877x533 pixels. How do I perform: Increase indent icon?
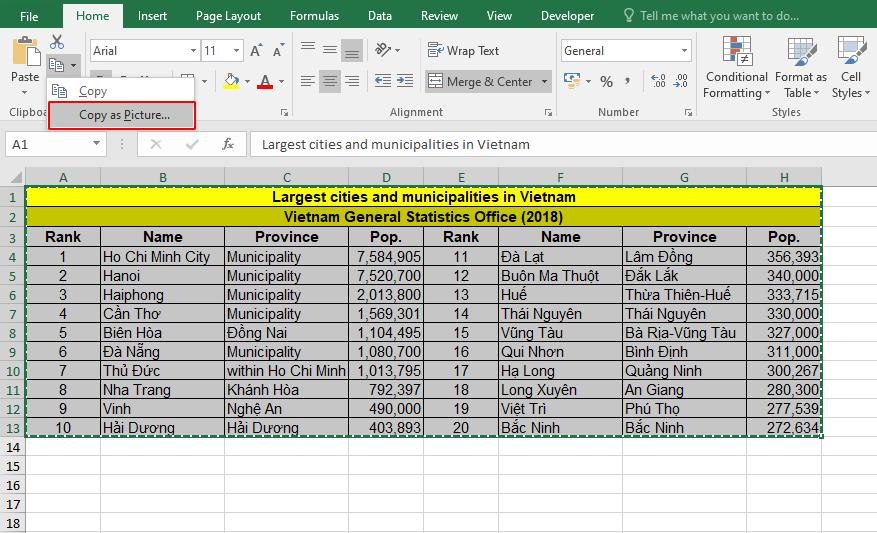pos(405,82)
